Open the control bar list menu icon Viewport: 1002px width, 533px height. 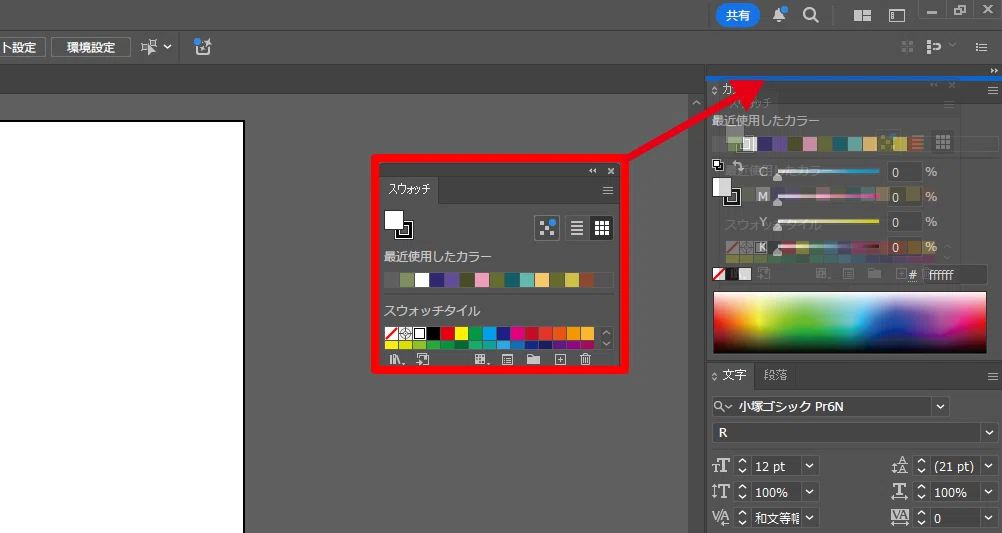point(982,47)
